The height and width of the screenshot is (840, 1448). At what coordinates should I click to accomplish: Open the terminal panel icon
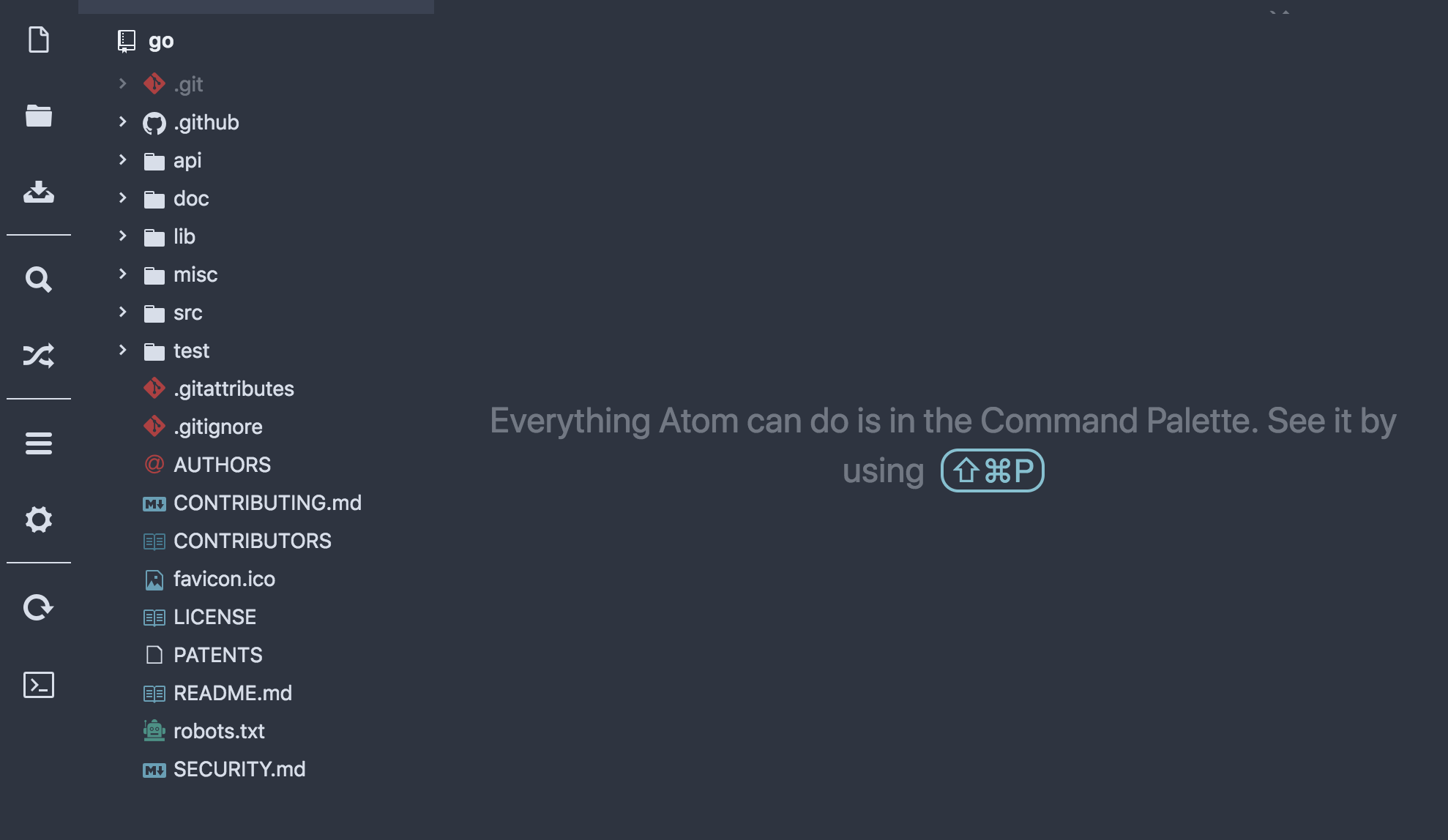39,685
